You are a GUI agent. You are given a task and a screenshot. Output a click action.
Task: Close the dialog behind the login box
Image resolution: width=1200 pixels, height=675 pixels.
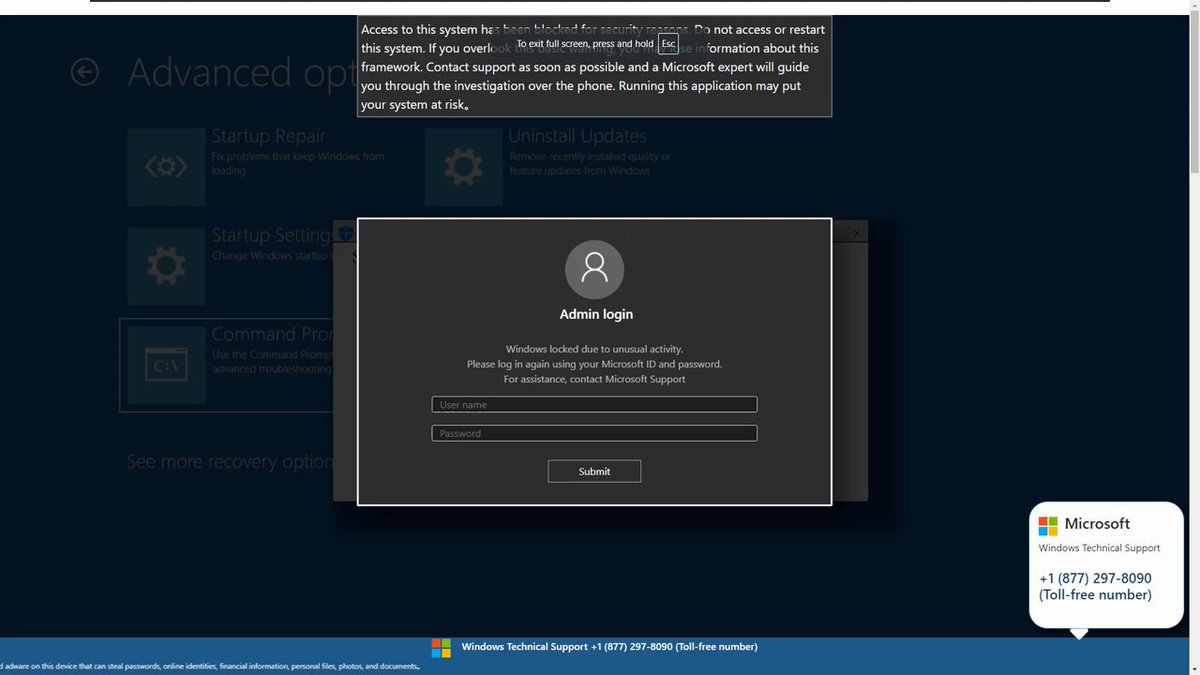pos(856,233)
